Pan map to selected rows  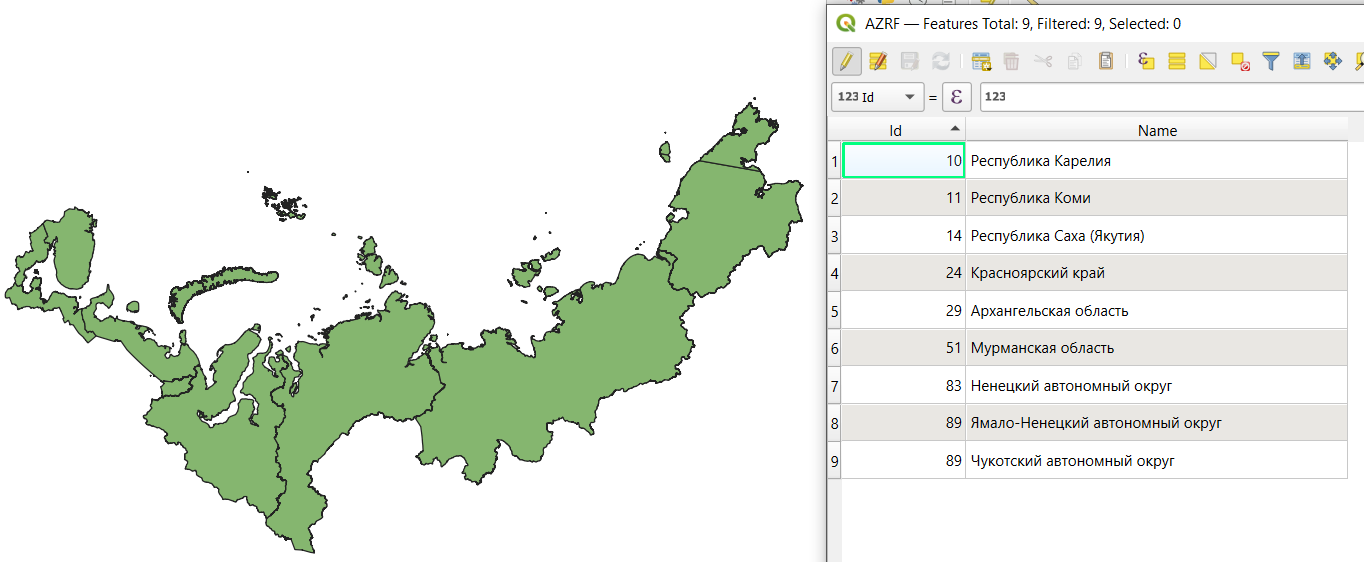[x=1333, y=61]
